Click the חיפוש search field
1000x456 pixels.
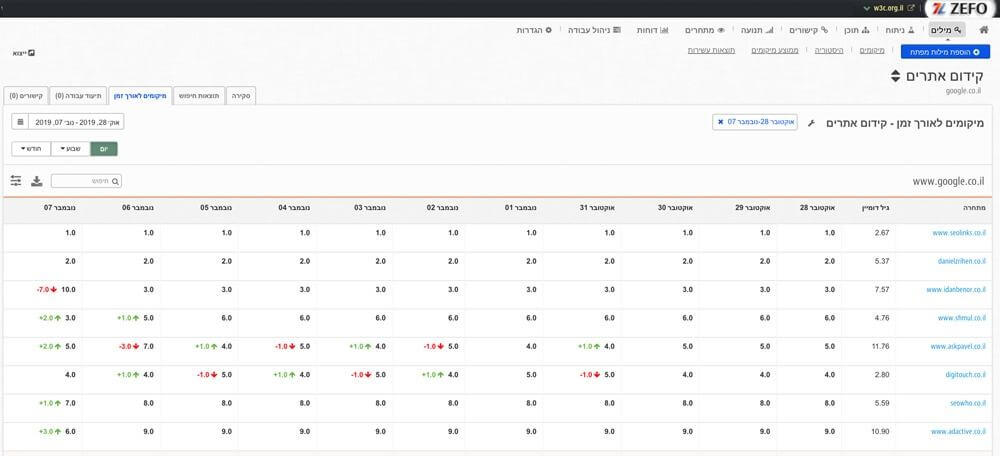(86, 182)
